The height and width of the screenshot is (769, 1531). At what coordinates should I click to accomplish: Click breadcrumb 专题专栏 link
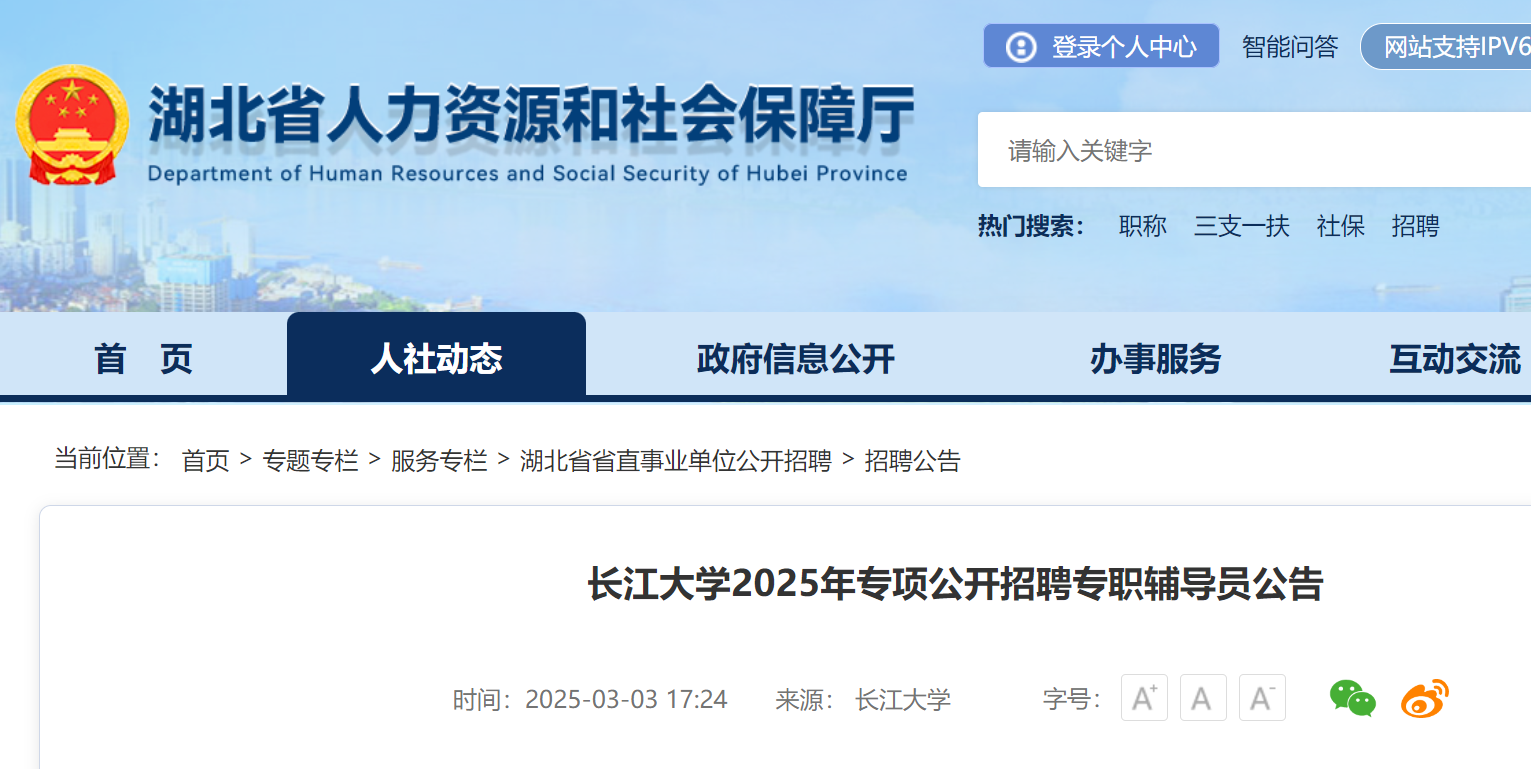point(310,461)
